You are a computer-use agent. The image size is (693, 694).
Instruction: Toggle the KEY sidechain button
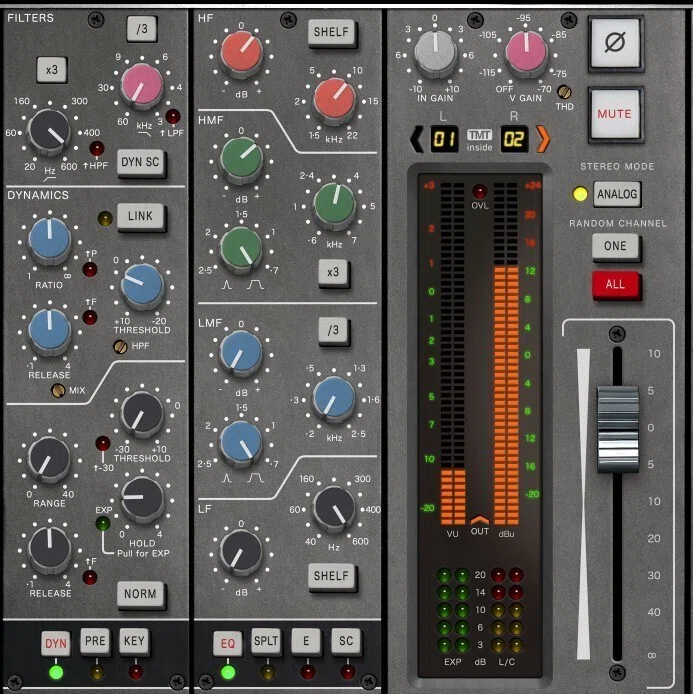[x=134, y=641]
